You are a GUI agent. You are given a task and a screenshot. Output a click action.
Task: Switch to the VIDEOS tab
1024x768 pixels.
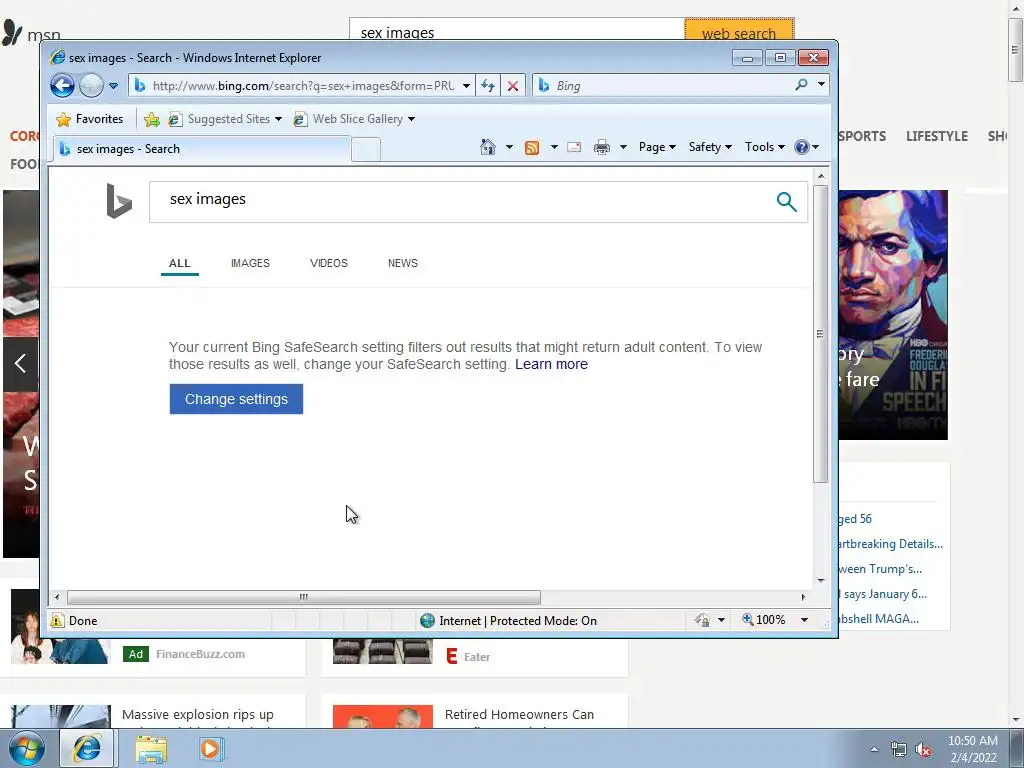tap(328, 263)
